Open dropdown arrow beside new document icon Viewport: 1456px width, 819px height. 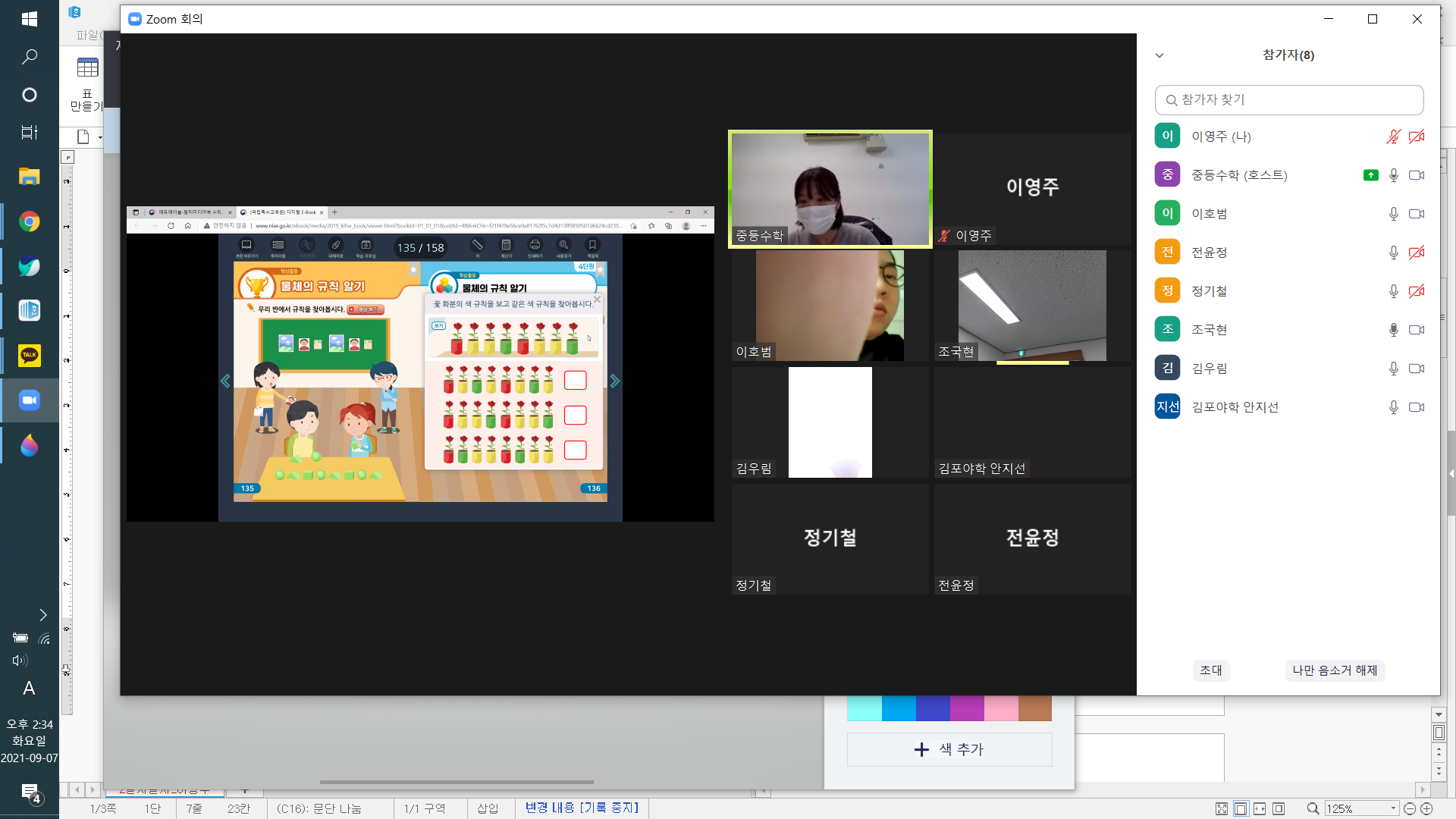(x=100, y=137)
